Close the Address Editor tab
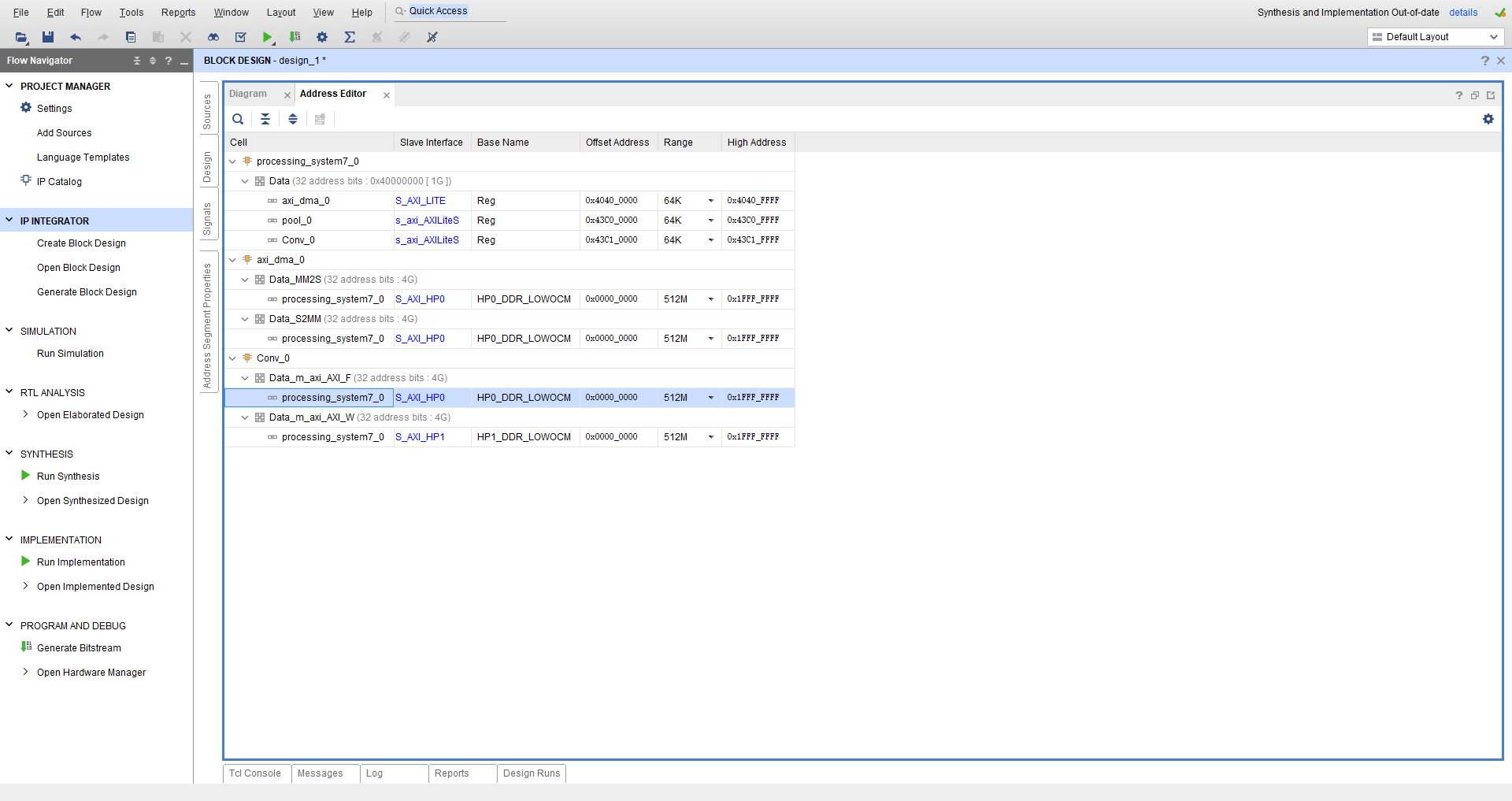 tap(387, 95)
